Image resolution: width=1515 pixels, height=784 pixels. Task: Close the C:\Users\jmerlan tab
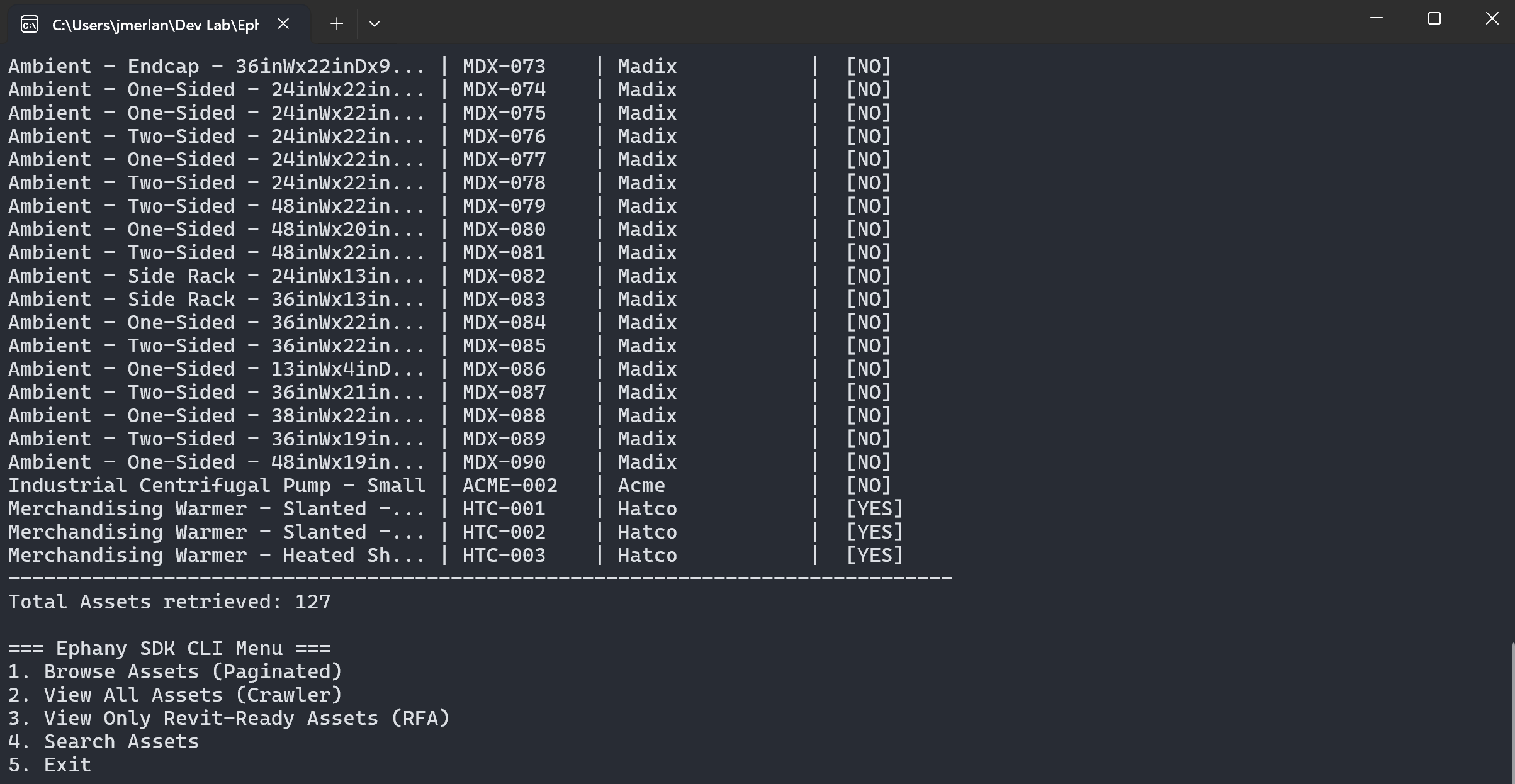pos(283,24)
